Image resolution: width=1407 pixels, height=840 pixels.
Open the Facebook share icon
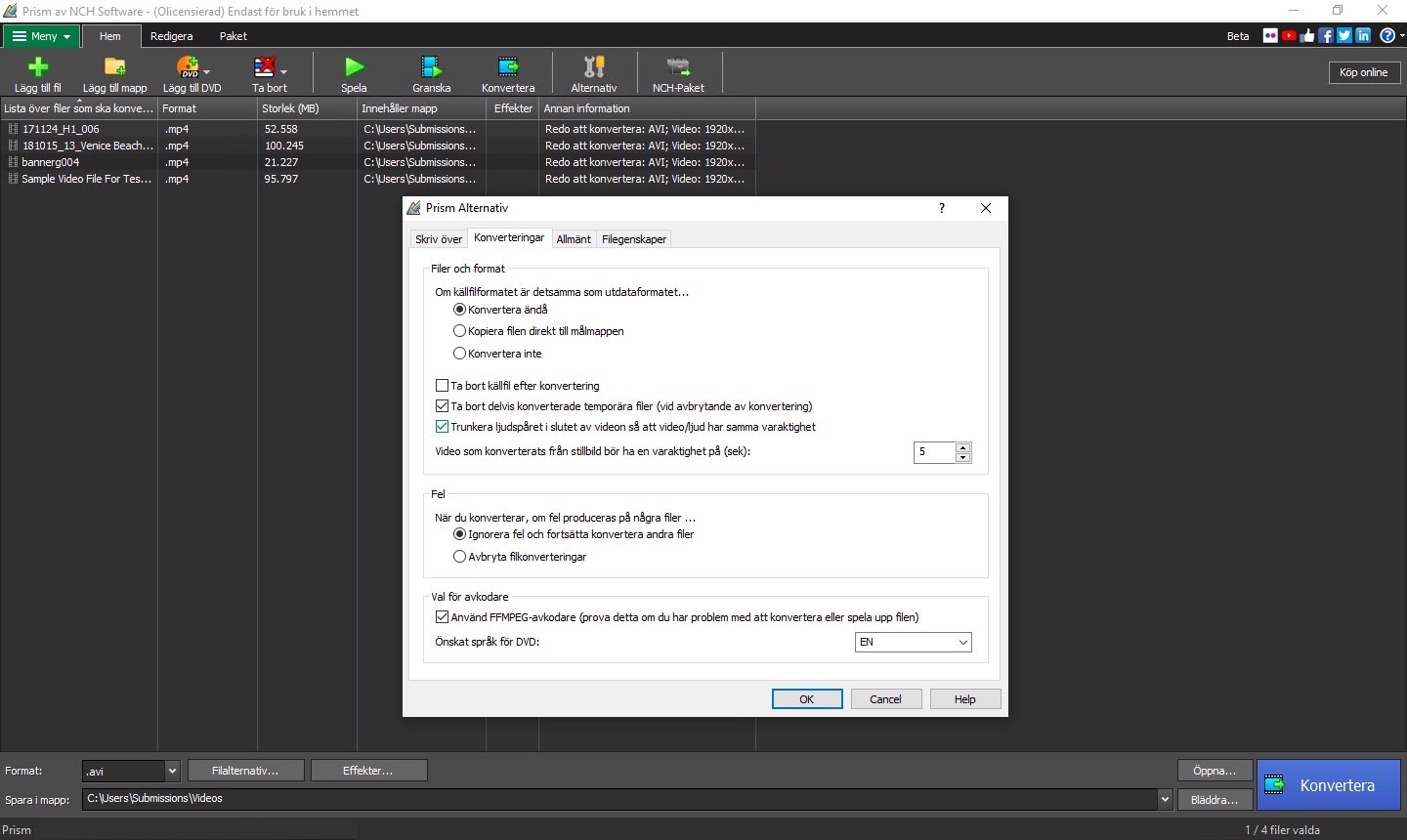coord(1326,36)
